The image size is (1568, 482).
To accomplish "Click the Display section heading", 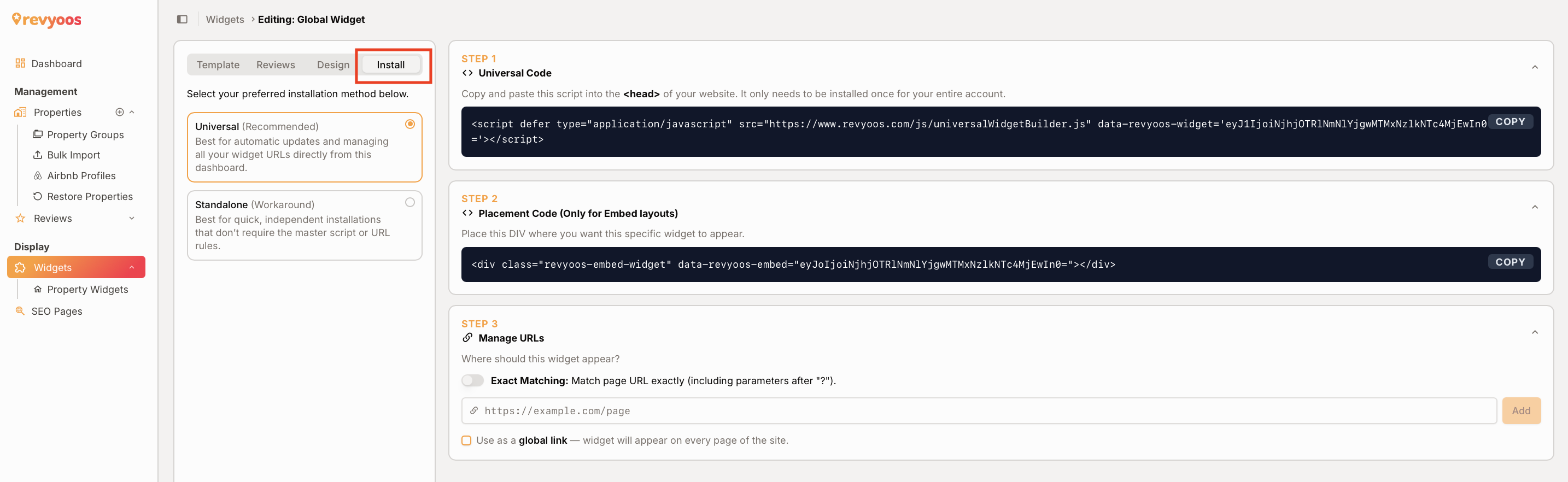I will 32,246.
